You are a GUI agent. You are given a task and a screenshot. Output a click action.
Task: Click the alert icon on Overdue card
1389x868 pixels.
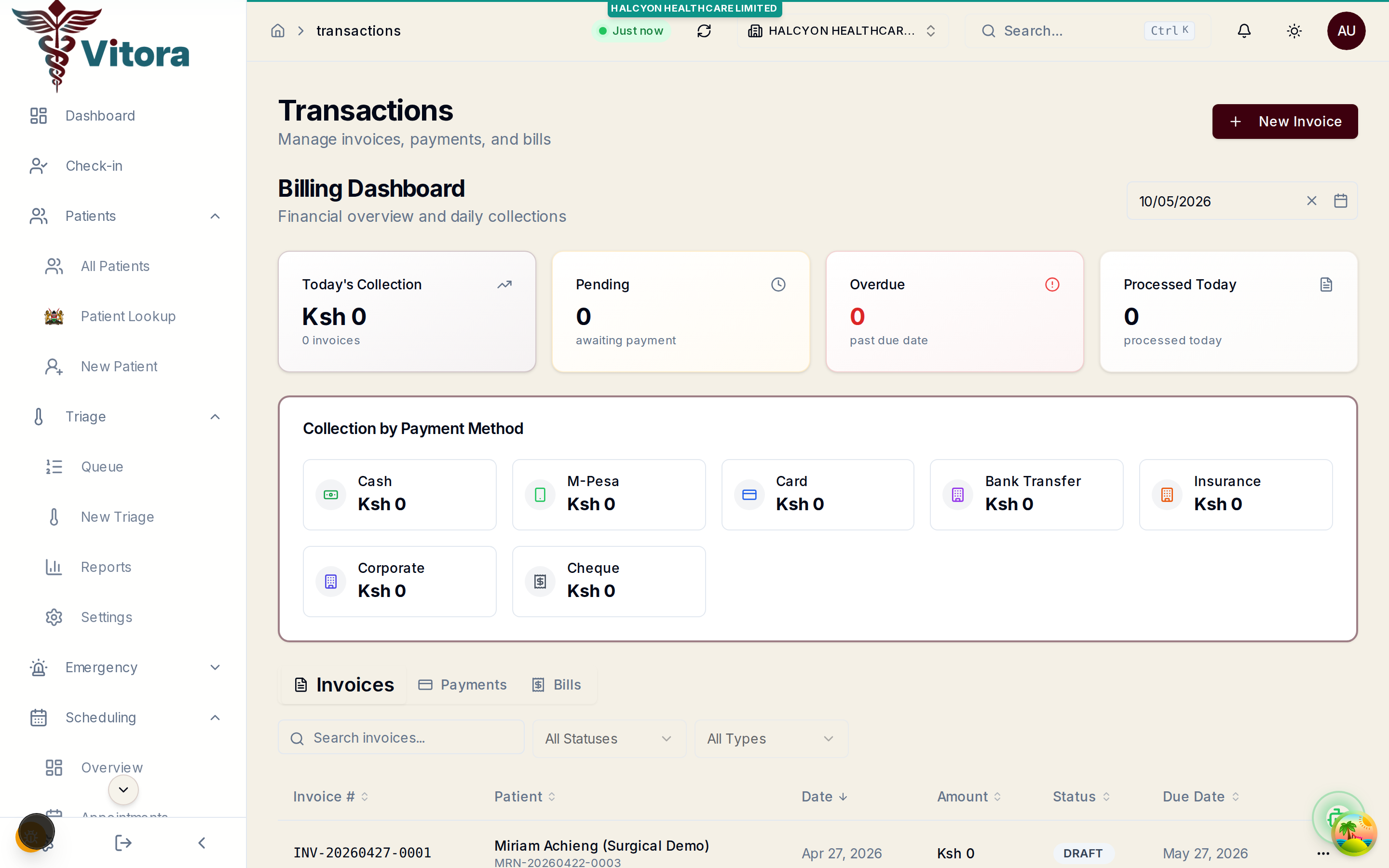1051,285
